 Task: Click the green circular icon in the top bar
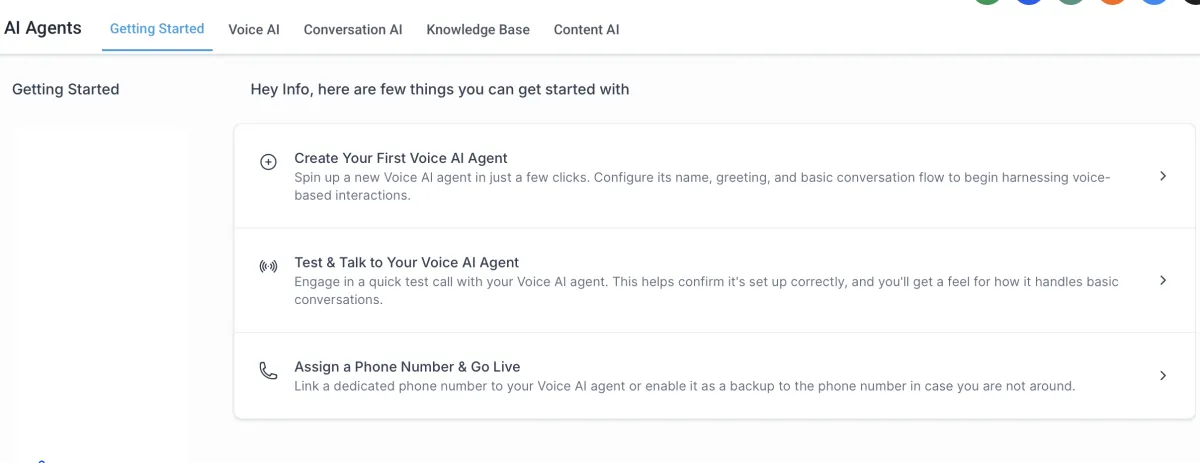pyautogui.click(x=988, y=2)
